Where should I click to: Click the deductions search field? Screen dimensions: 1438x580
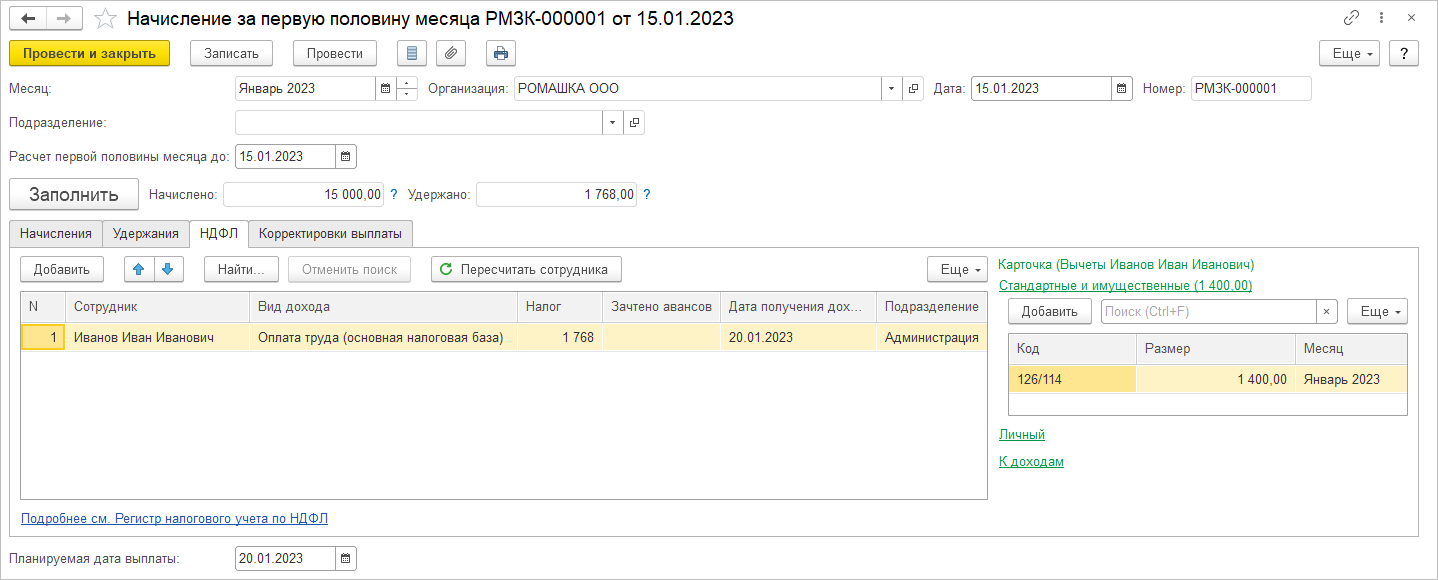pyautogui.click(x=1208, y=312)
